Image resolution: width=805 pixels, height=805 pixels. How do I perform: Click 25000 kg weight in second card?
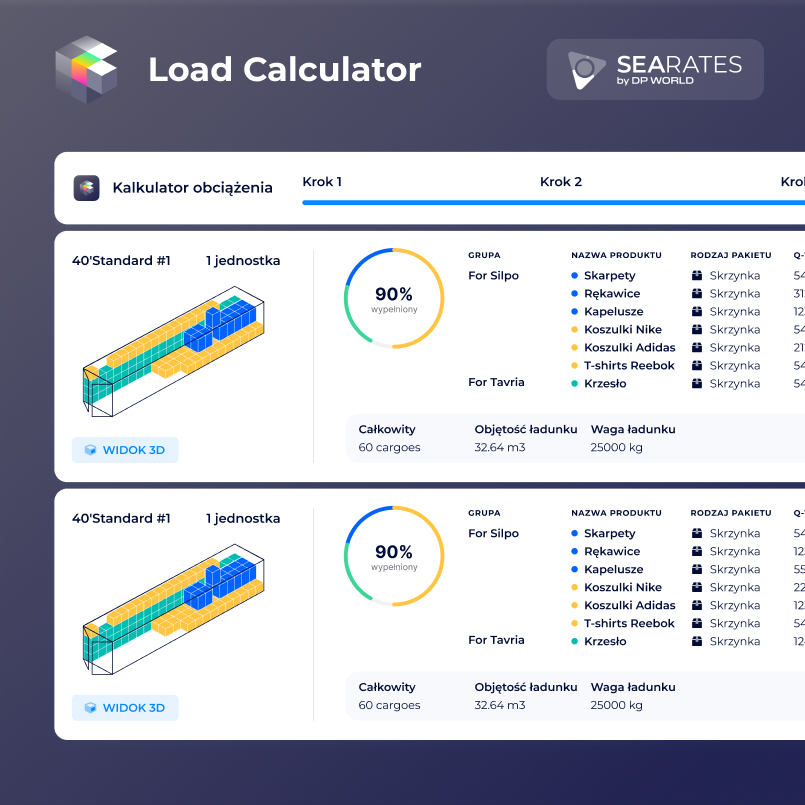(616, 705)
